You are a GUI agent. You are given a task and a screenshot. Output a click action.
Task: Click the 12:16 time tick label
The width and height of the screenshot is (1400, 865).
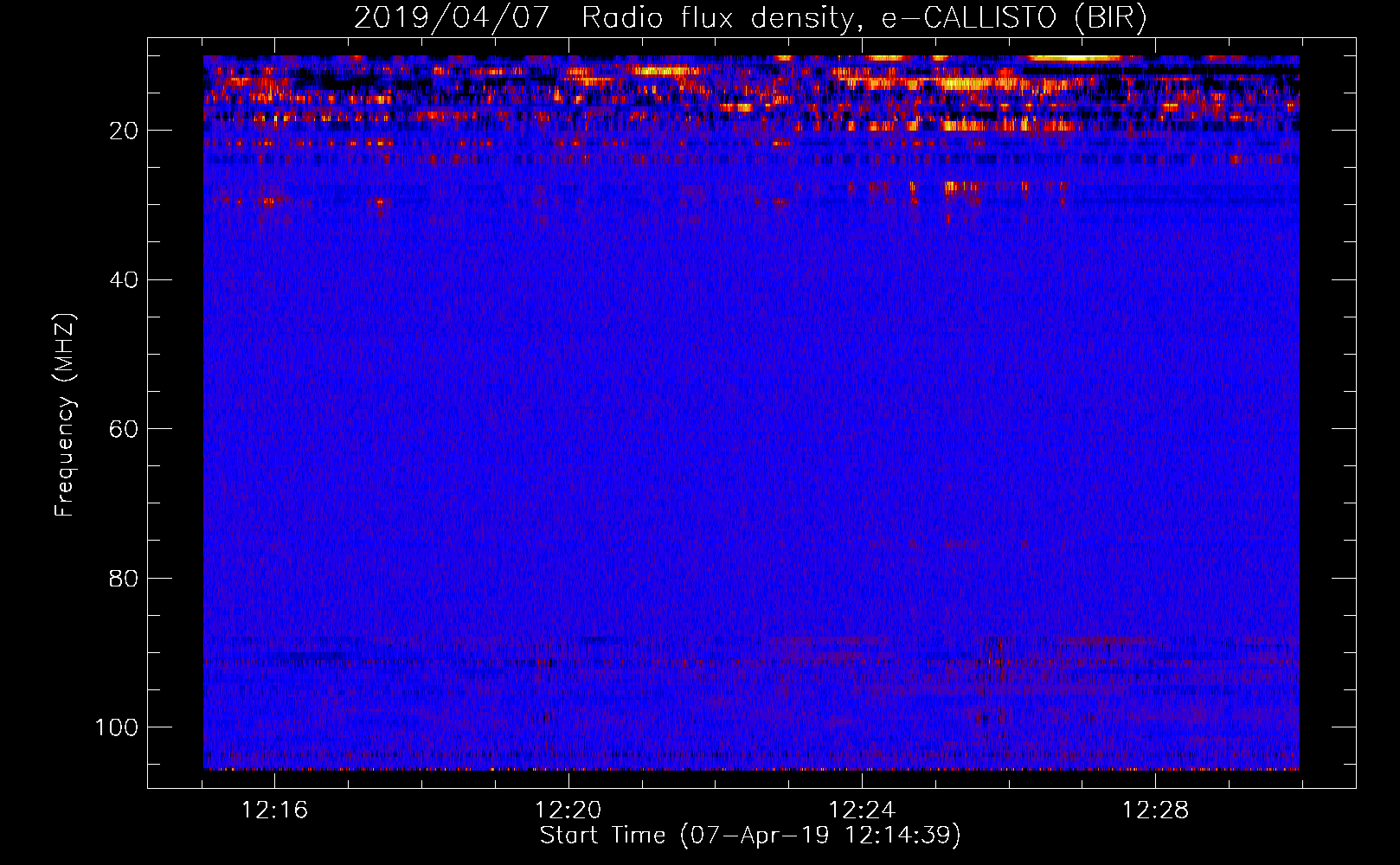[275, 811]
